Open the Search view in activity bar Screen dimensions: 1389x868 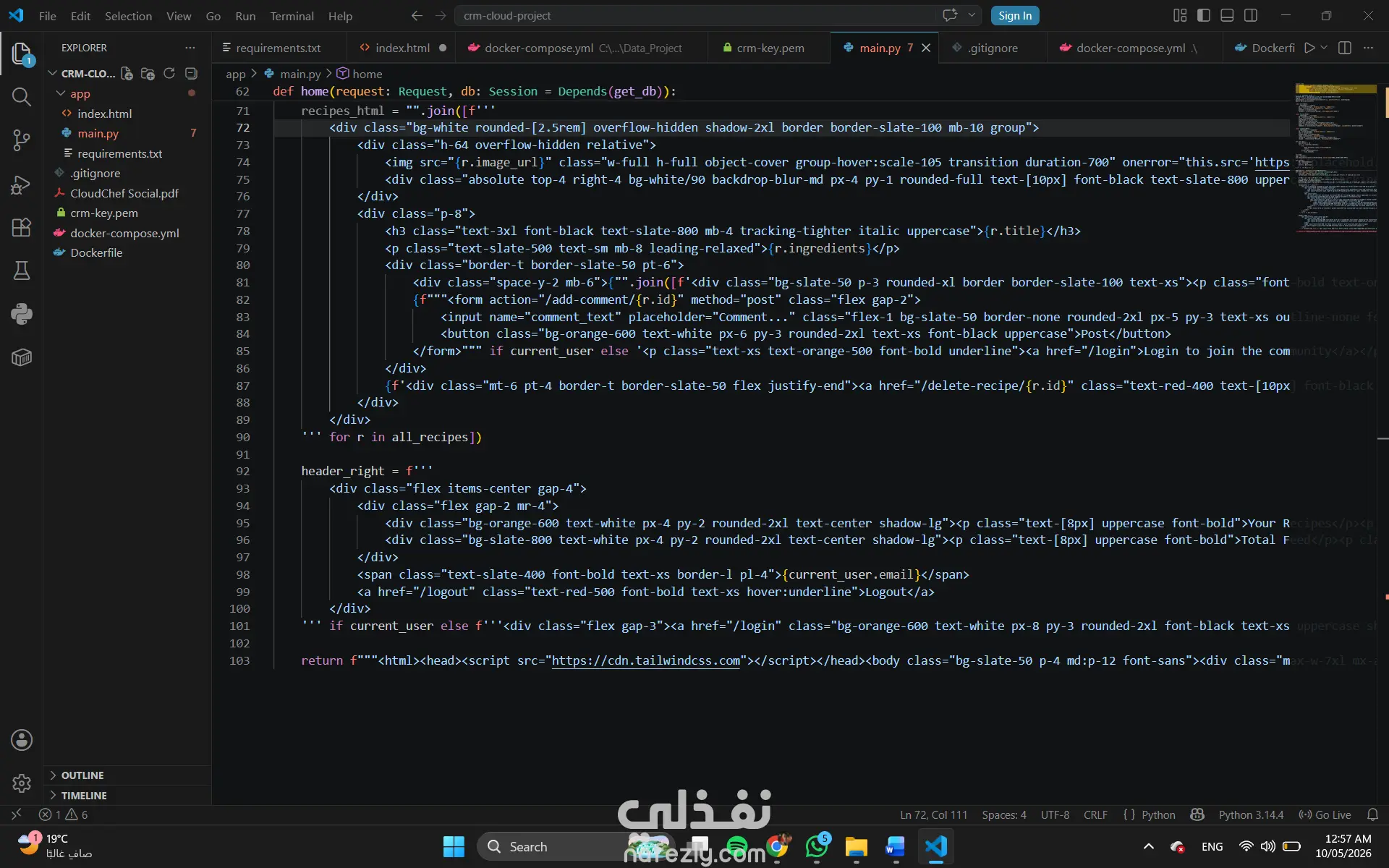coord(22,97)
